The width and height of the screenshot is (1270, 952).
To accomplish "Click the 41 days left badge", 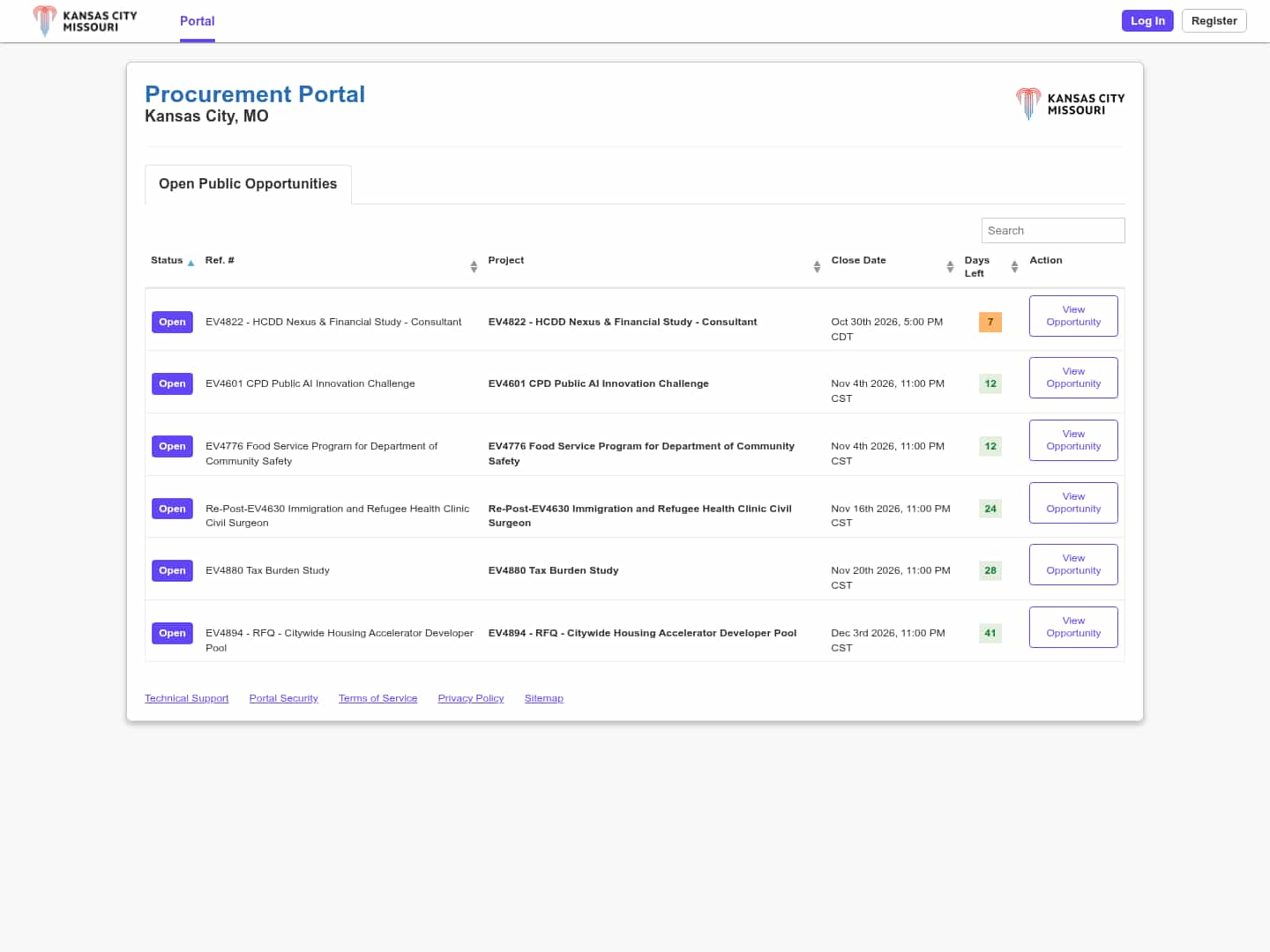I will (x=990, y=633).
